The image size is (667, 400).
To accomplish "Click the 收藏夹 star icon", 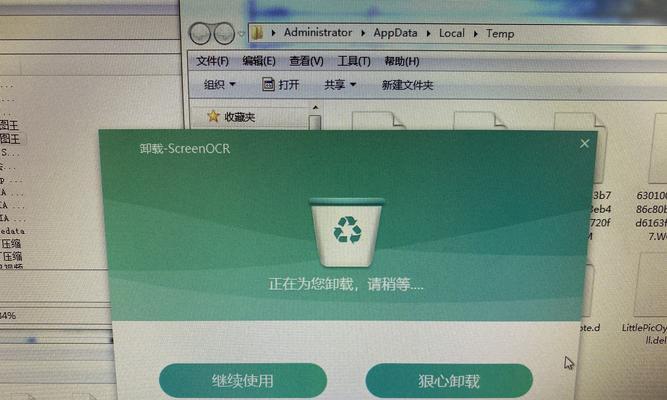I will (213, 116).
